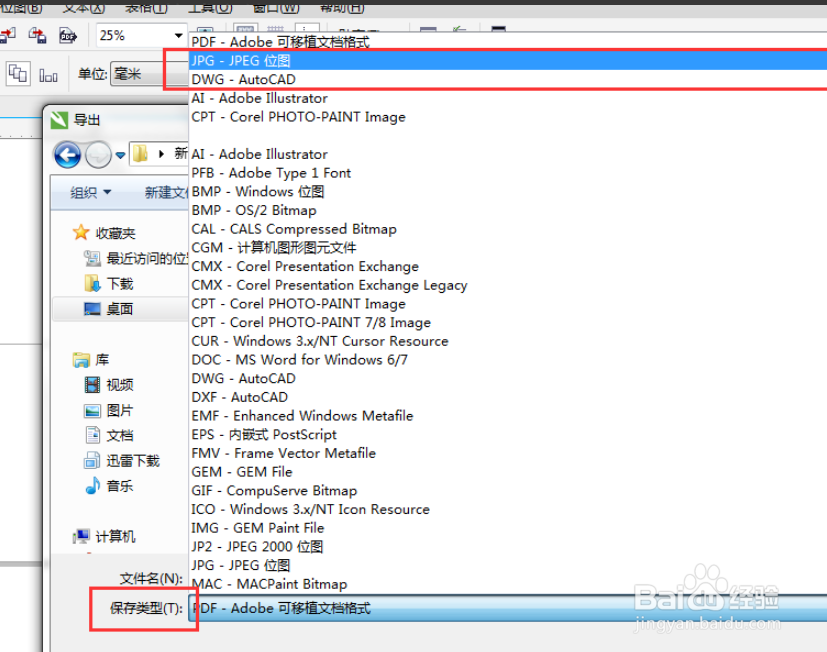Click the greyed forward arrow button
Image resolution: width=827 pixels, height=652 pixels.
point(98,155)
